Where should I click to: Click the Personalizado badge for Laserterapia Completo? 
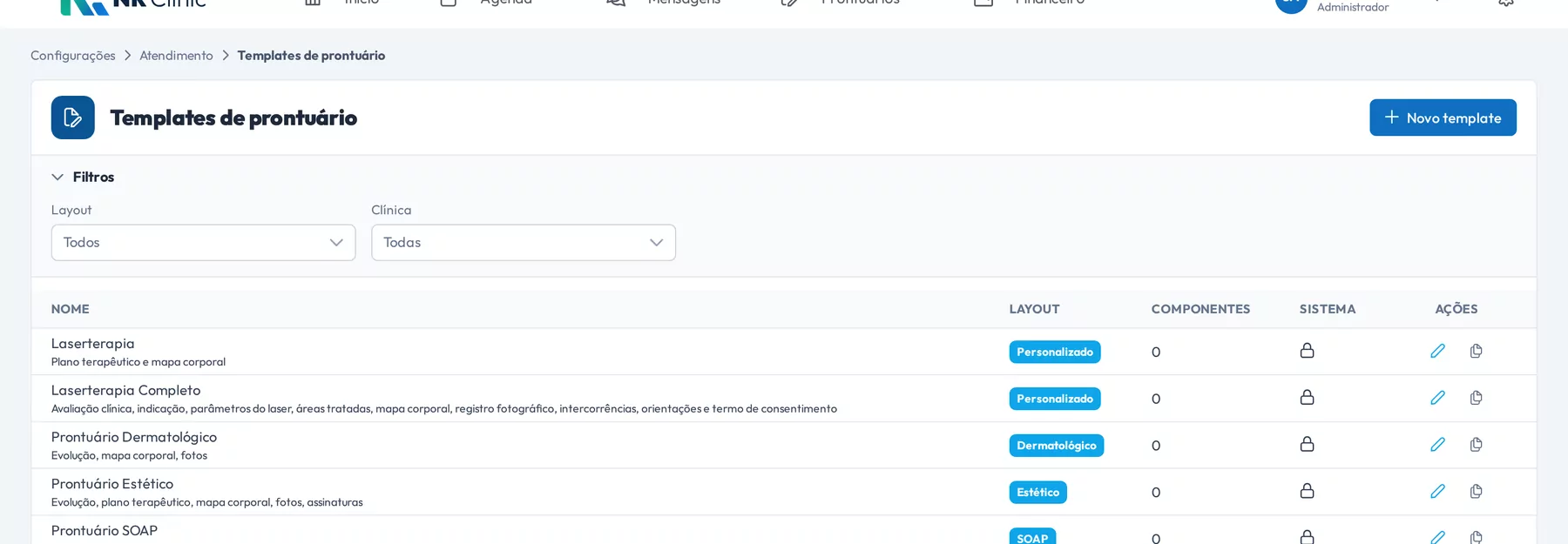tap(1055, 399)
